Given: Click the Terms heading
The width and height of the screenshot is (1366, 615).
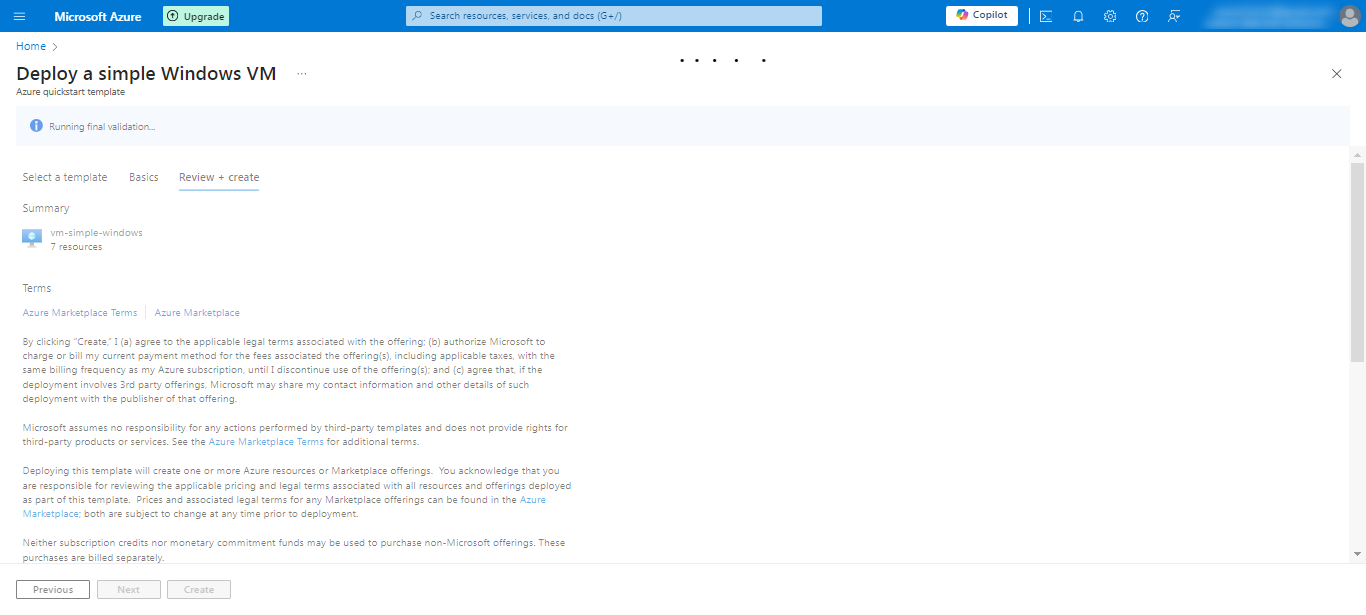Looking at the screenshot, I should 37,288.
